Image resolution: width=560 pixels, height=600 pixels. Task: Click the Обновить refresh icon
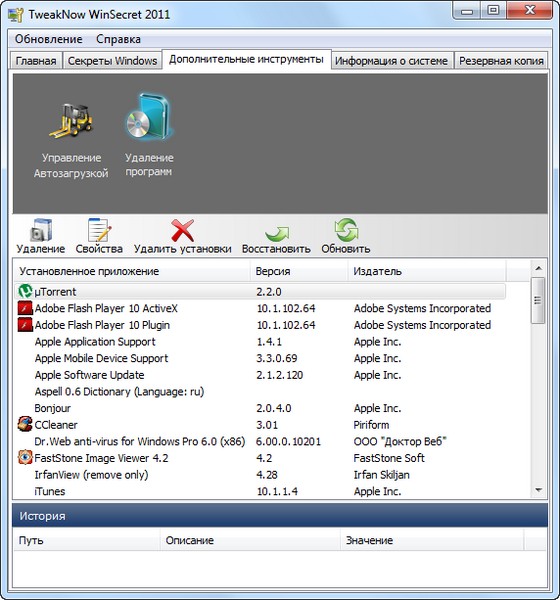tap(346, 230)
